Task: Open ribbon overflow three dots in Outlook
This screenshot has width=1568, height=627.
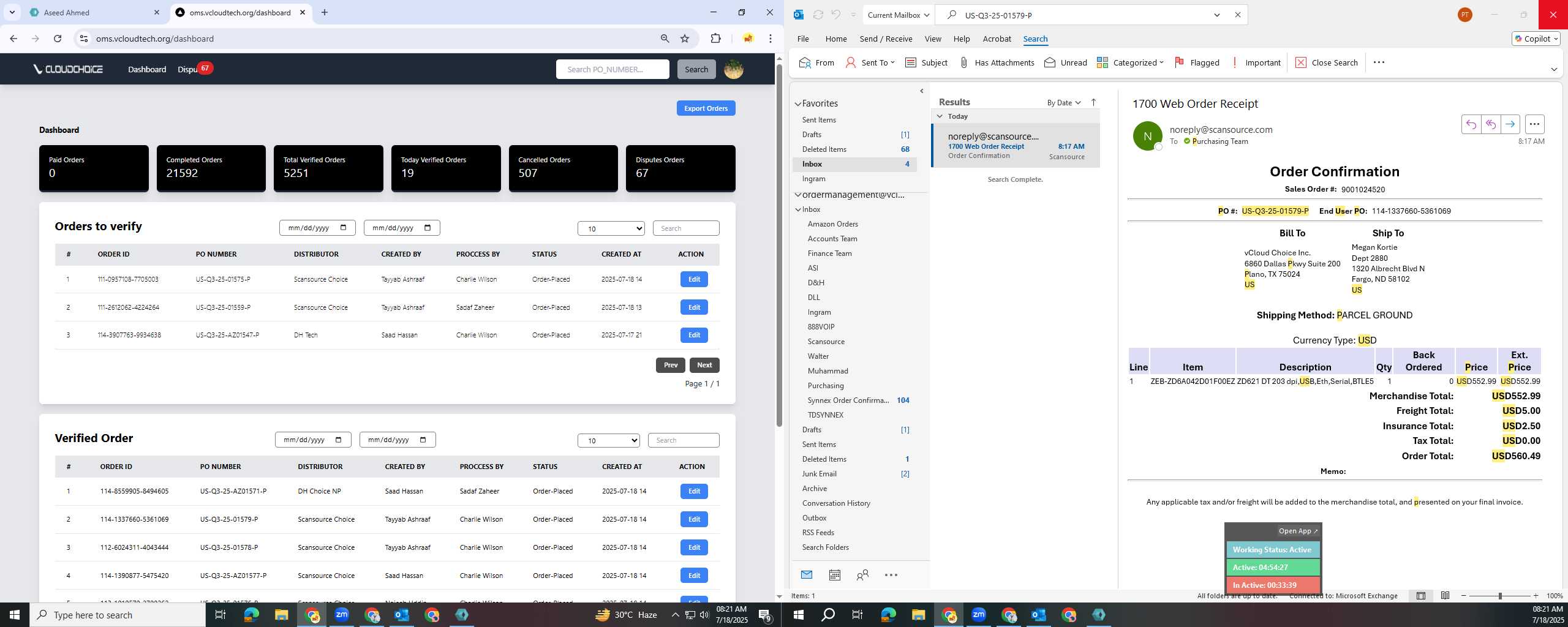Action: coord(1379,62)
